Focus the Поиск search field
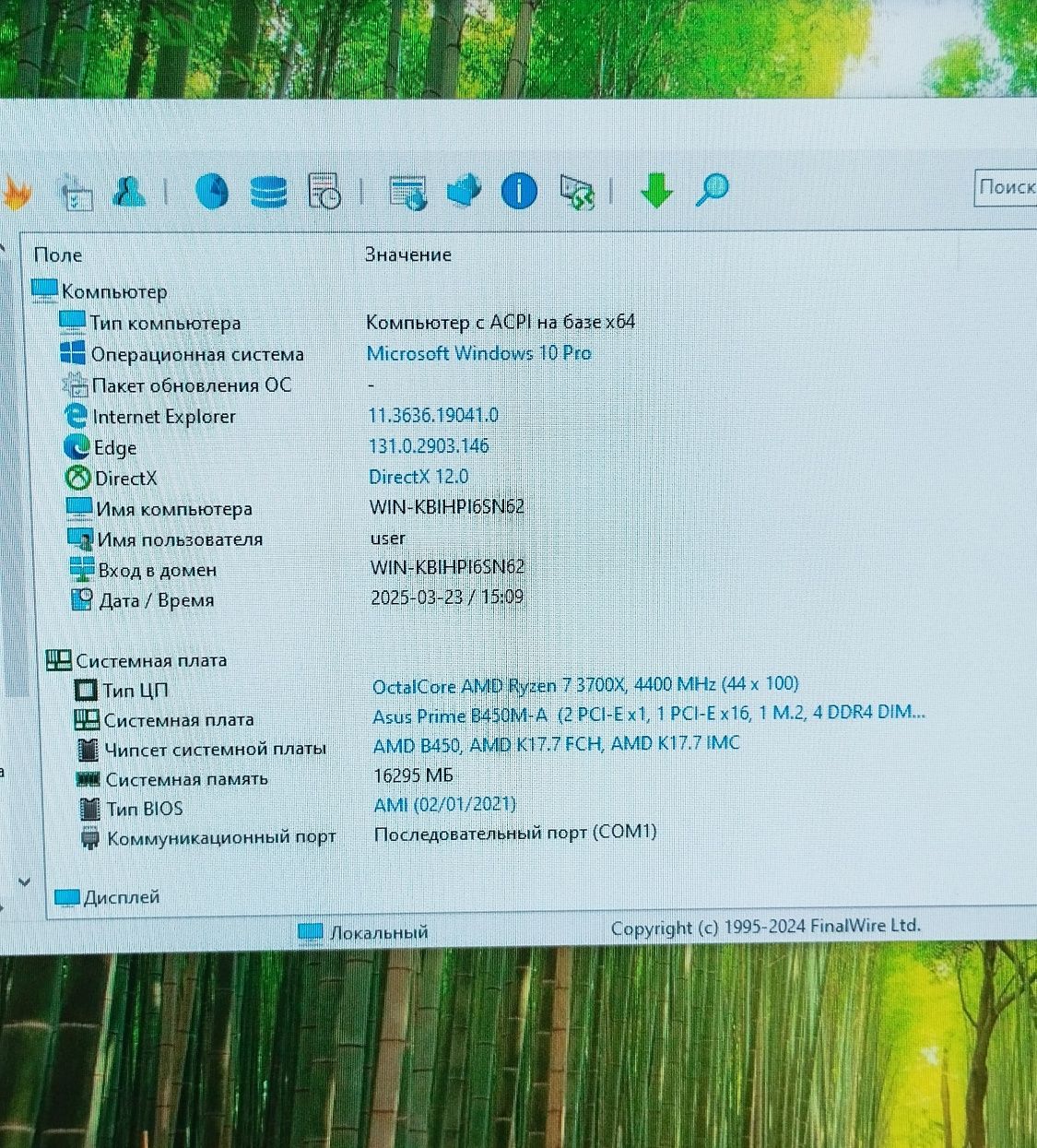The image size is (1037, 1148). point(1006,187)
